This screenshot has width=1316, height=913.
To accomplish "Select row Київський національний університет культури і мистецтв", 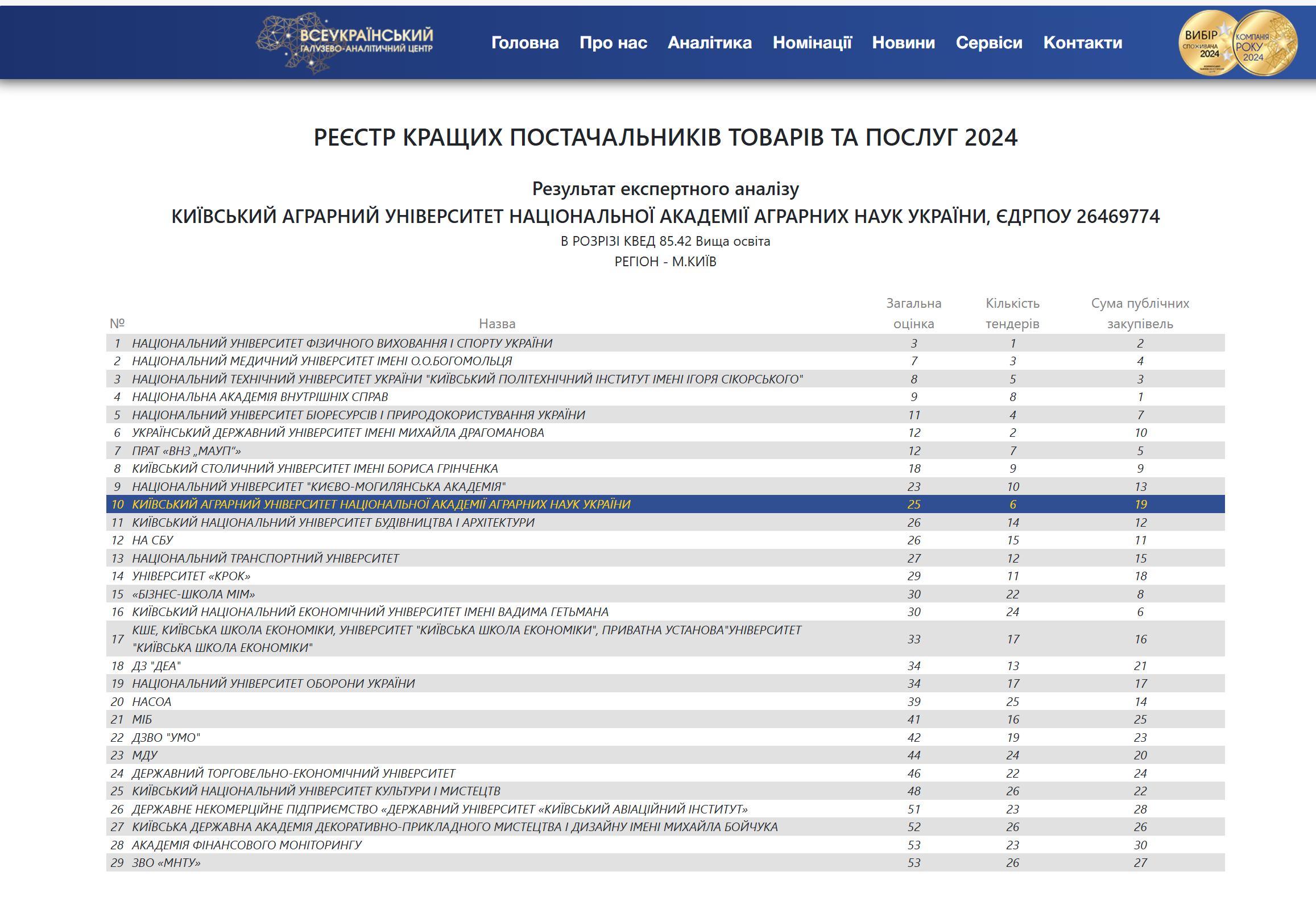I will point(665,791).
